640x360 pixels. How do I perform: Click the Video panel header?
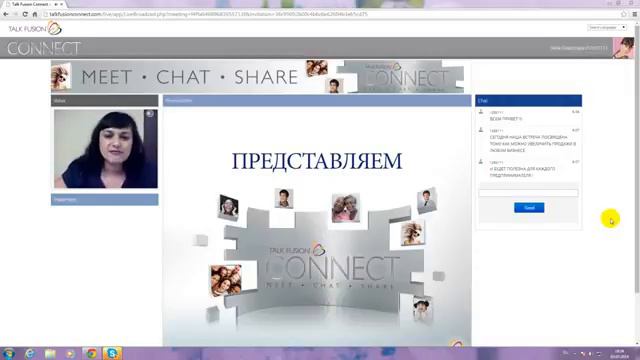[x=104, y=100]
